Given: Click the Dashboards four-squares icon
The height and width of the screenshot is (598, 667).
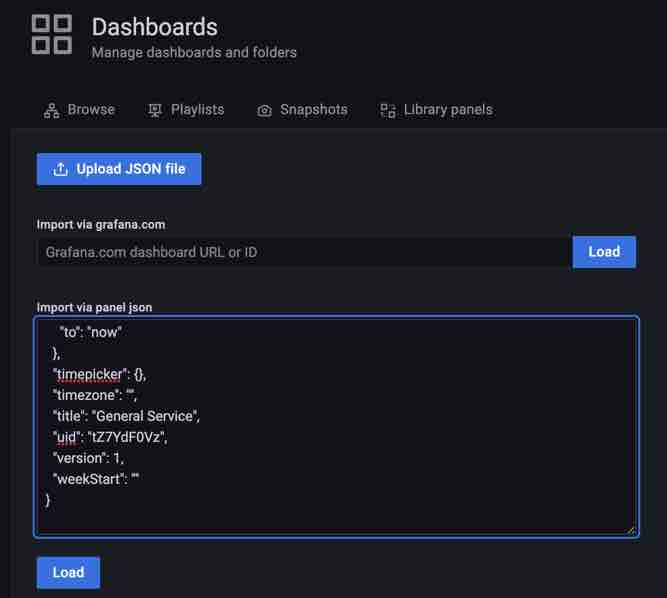Looking at the screenshot, I should tap(51, 34).
